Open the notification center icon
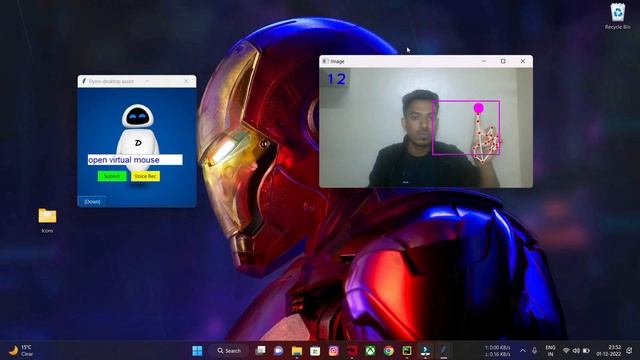Screen dimensions: 640x360 629,351
